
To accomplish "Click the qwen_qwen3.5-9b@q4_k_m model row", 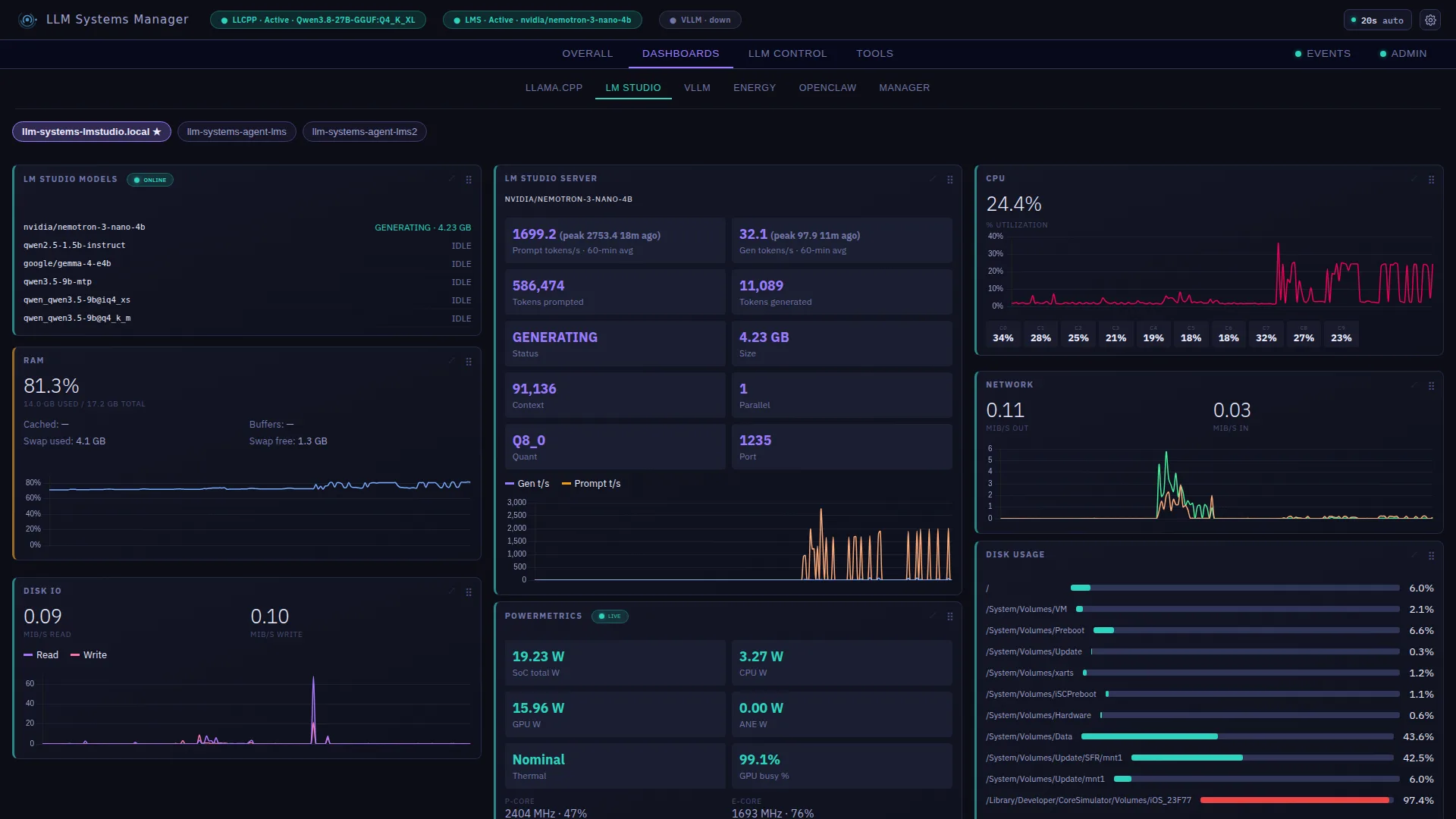I will click(247, 318).
